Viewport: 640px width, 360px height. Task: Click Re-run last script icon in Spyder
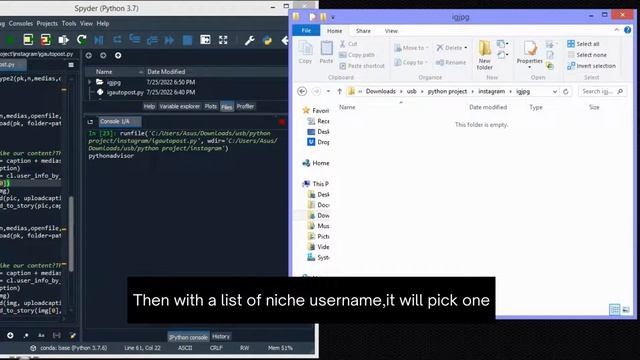(x=82, y=40)
